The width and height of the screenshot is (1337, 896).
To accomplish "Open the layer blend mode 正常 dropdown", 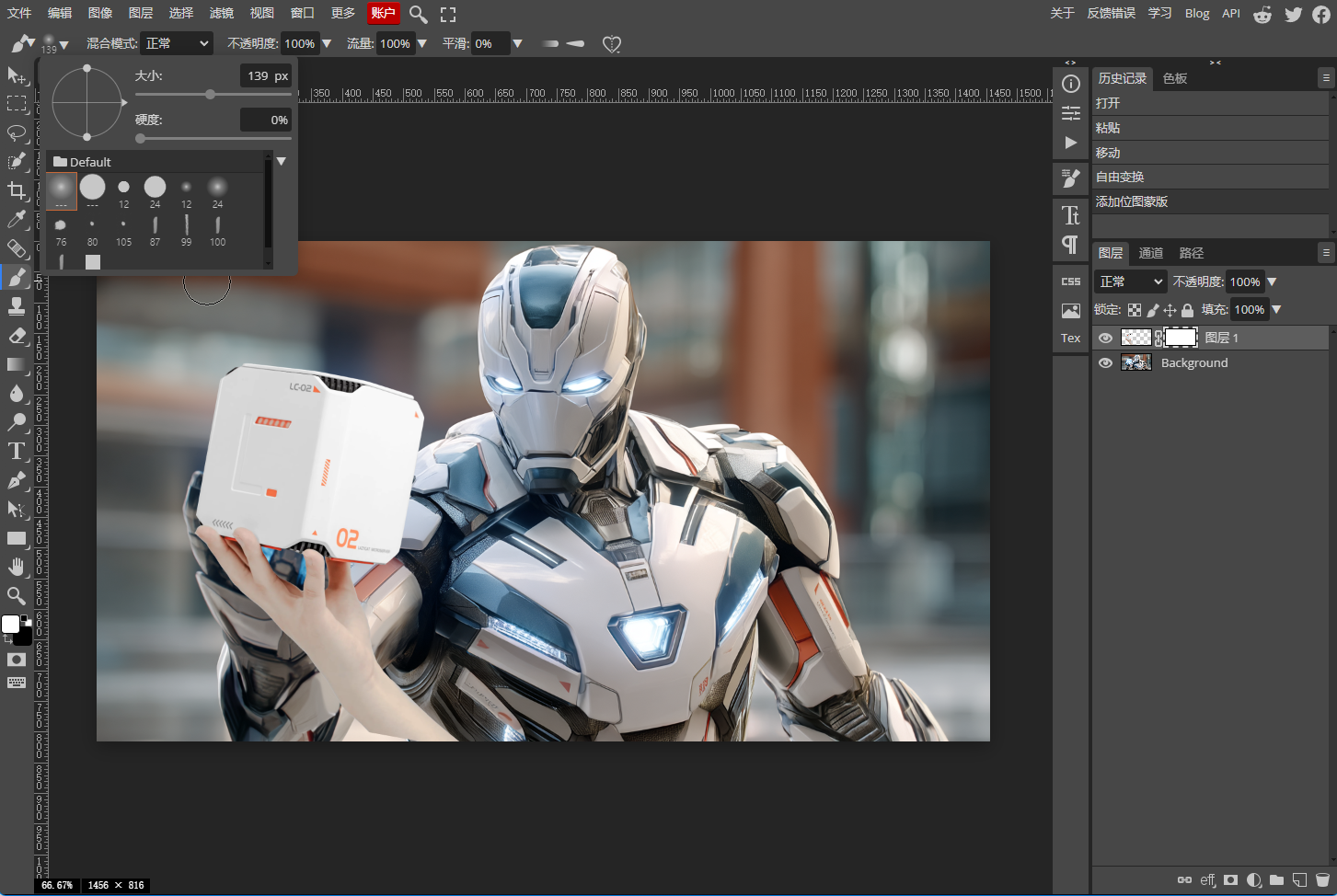I will [x=1131, y=281].
